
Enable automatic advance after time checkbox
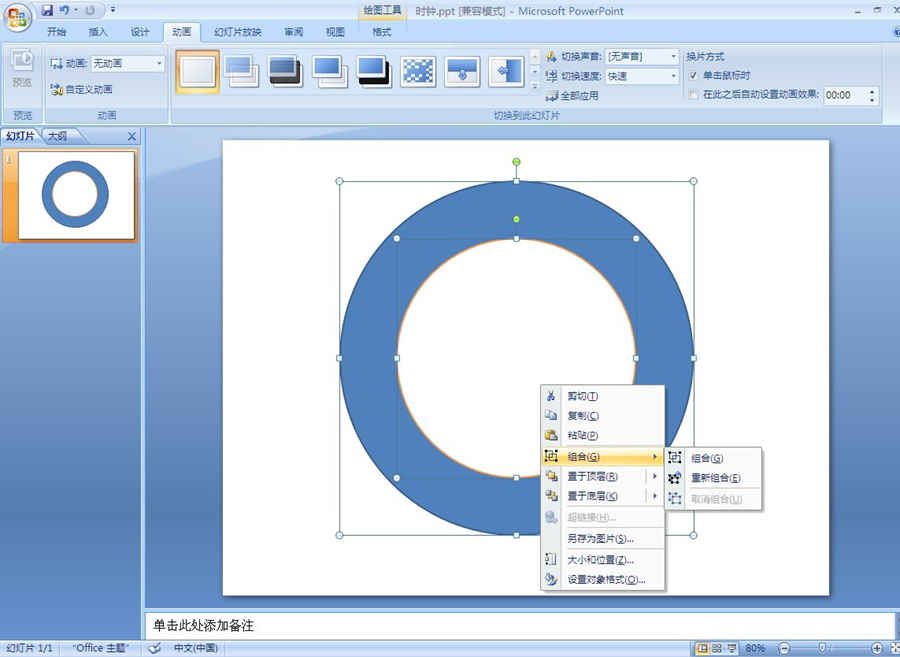(x=693, y=95)
